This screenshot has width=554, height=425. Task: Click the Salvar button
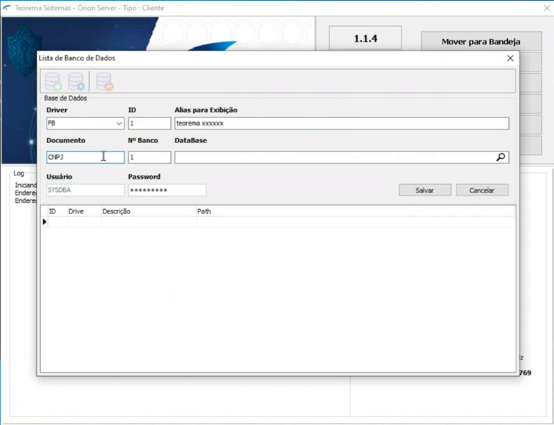click(x=425, y=190)
